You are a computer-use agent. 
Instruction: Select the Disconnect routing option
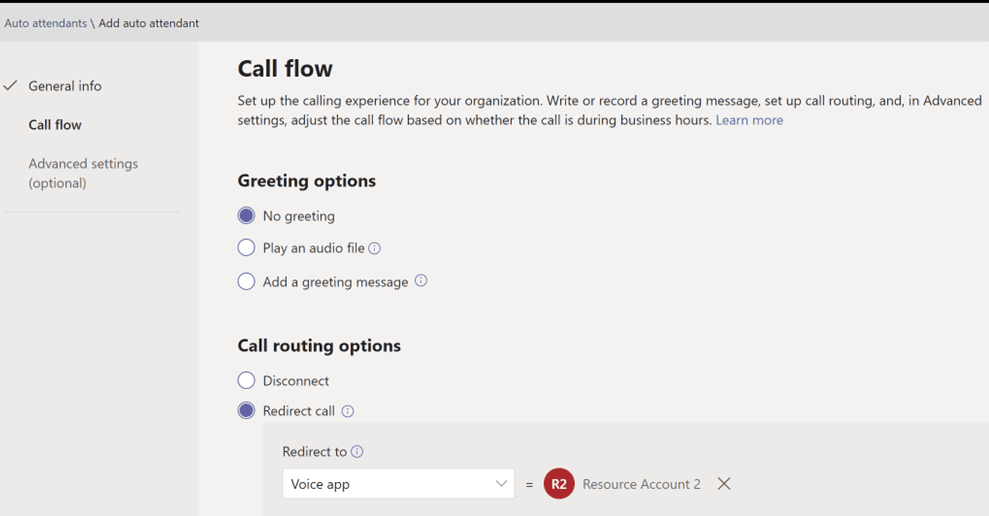tap(247, 380)
